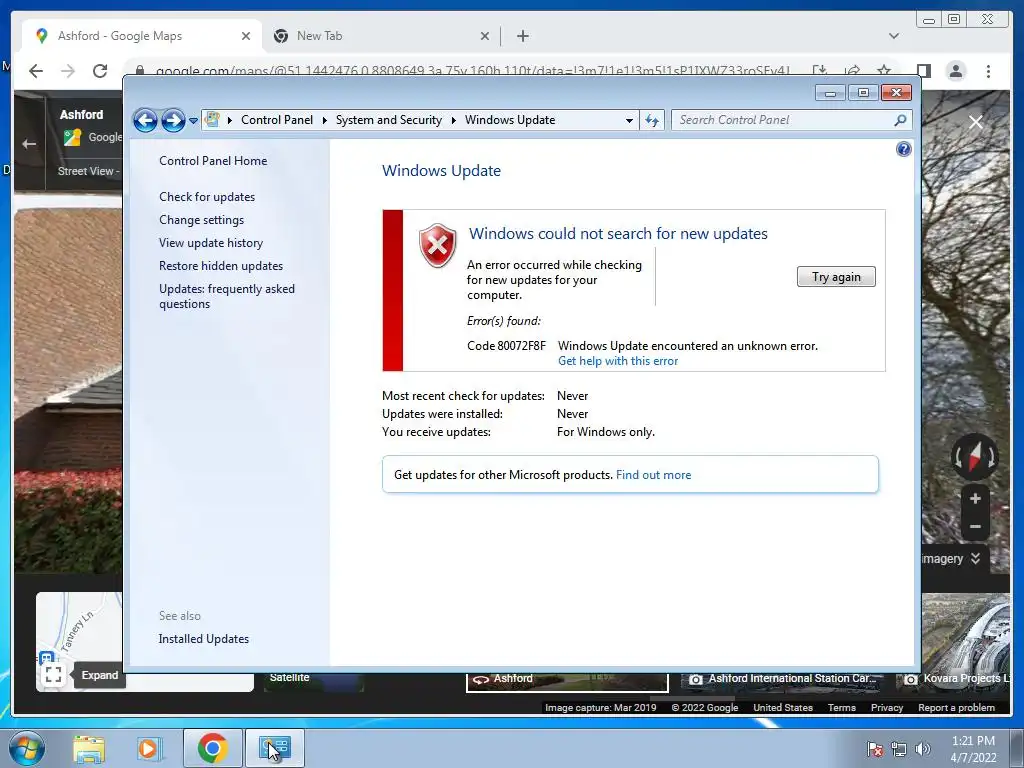Launch Windows Media Player from taskbar

click(x=148, y=748)
